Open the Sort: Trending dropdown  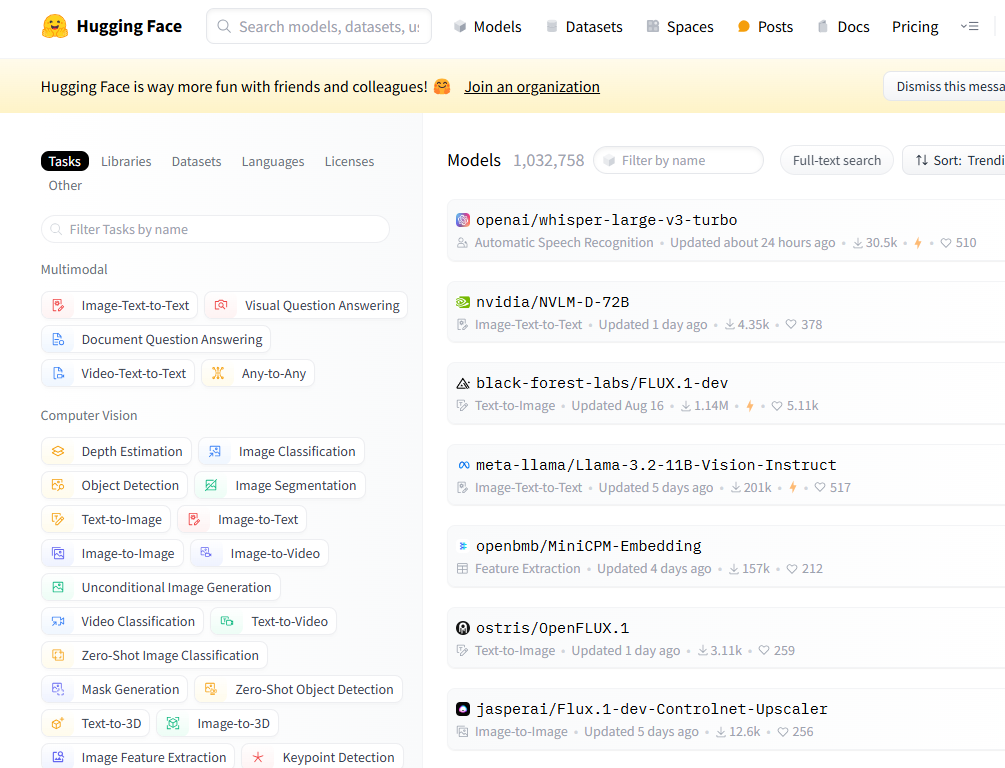(x=955, y=160)
